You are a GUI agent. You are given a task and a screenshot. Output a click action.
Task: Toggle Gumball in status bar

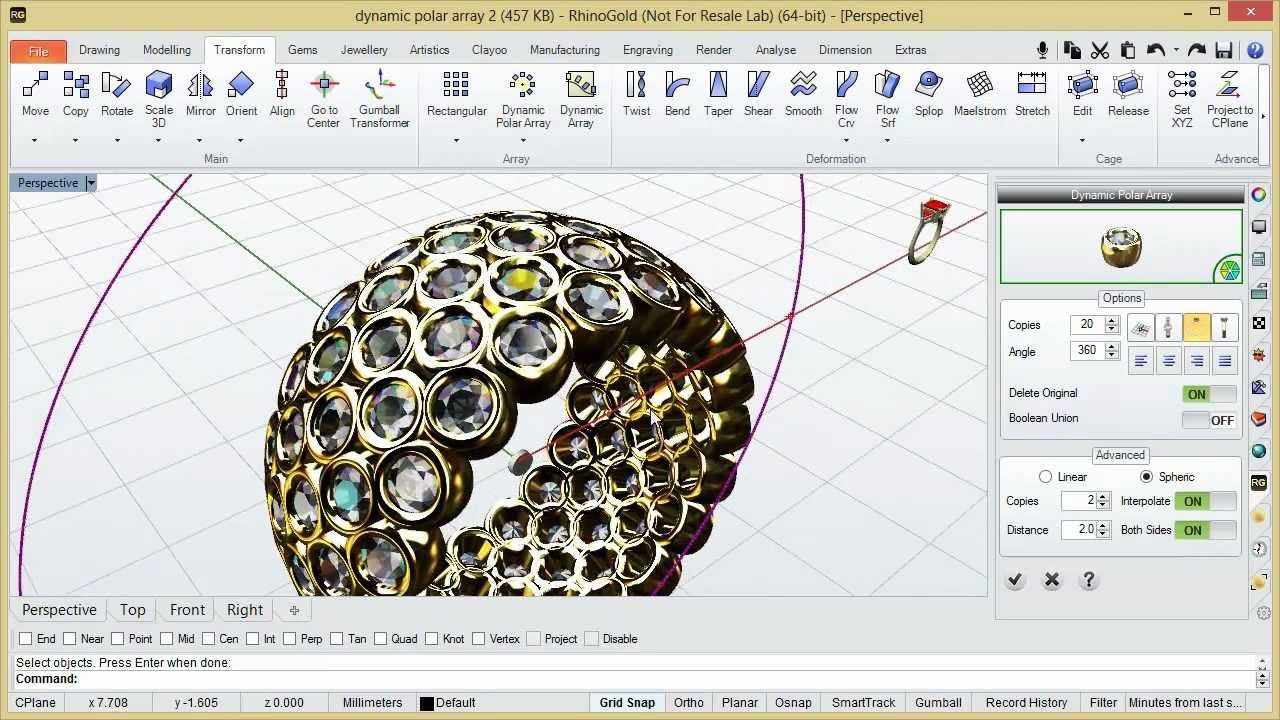pos(938,703)
